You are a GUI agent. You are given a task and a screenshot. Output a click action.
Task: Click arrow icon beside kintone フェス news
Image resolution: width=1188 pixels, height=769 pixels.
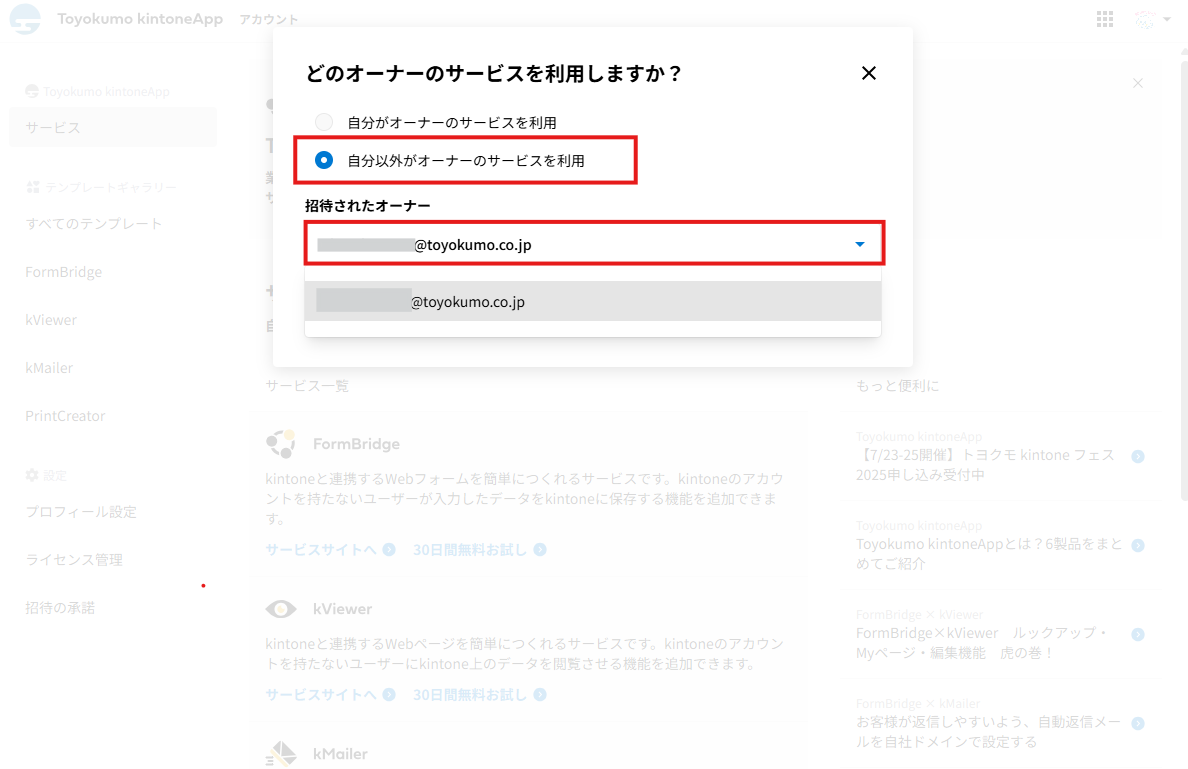1137,456
